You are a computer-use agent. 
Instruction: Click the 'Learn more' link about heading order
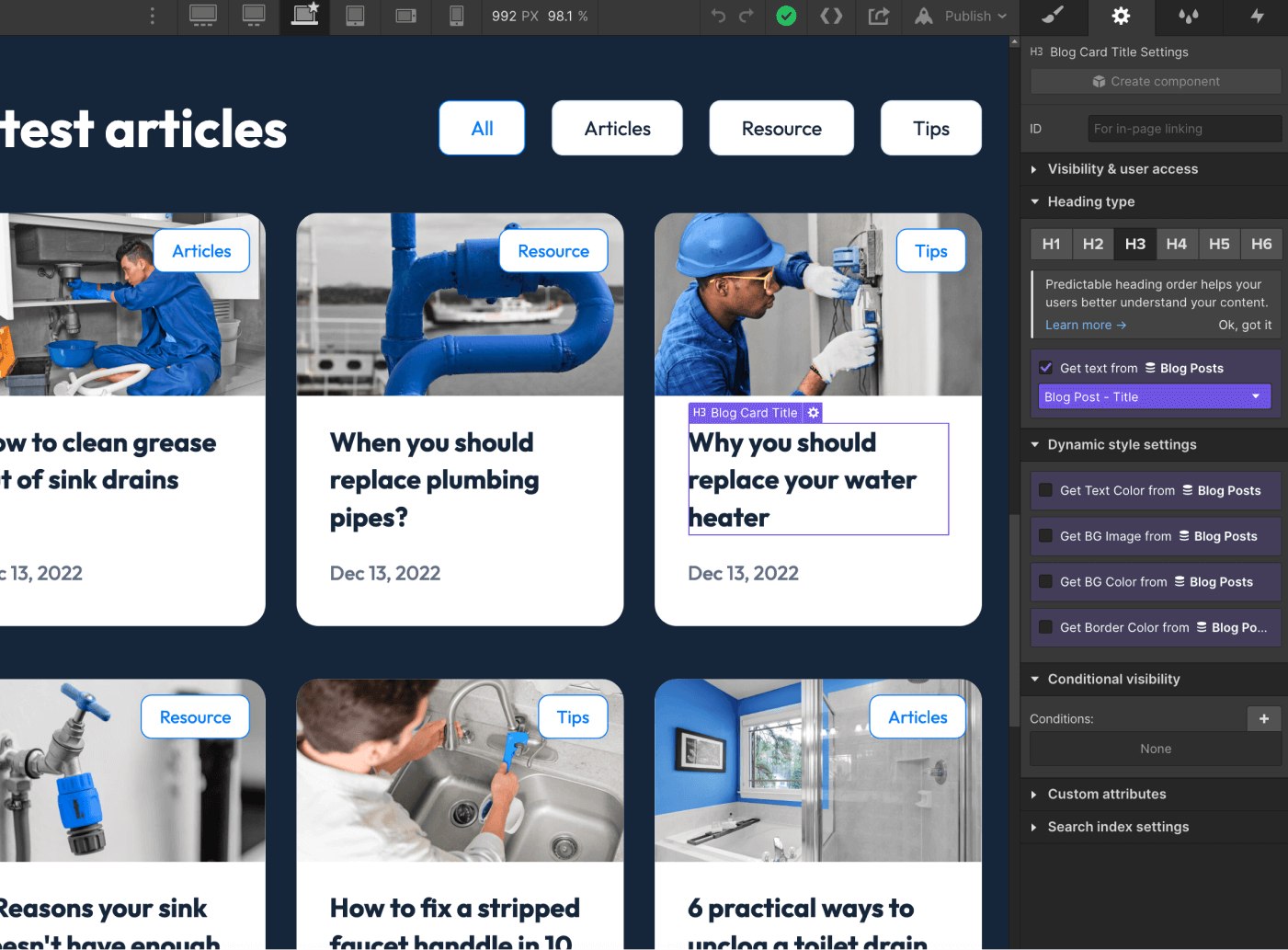pos(1078,325)
